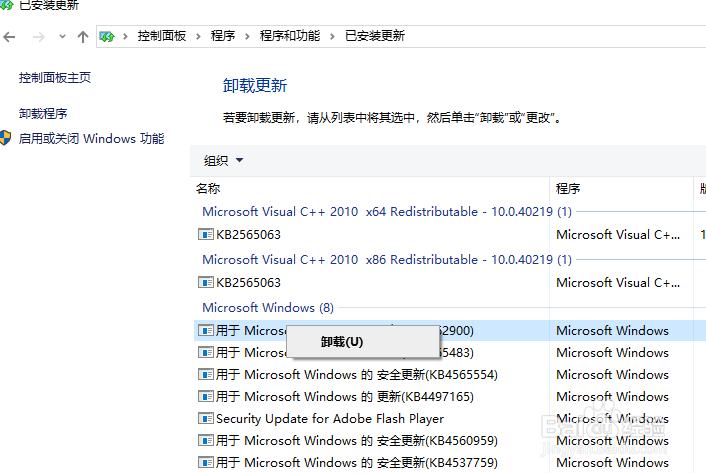Screen dimensions: 706x473
Task: Click icon of KB4565554 update
Action: [x=206, y=374]
